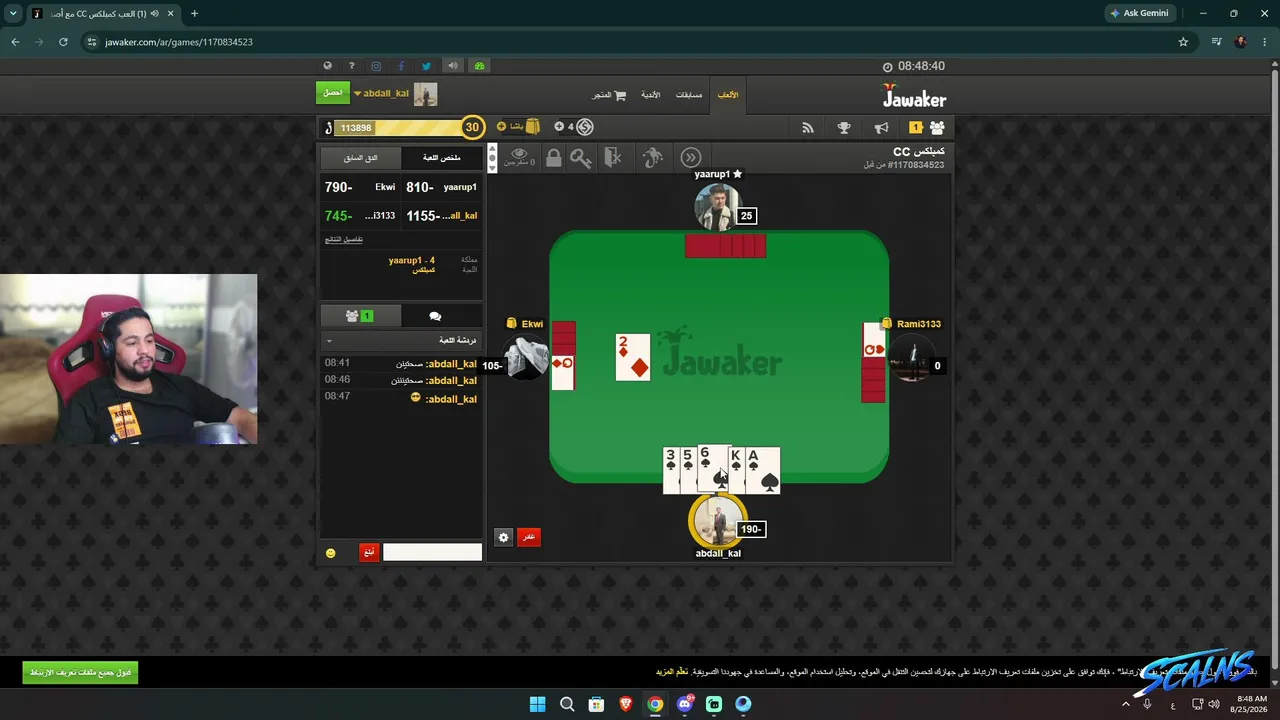Image resolution: width=1280 pixels, height=720 pixels.
Task: Open a new browser tab
Action: (194, 13)
